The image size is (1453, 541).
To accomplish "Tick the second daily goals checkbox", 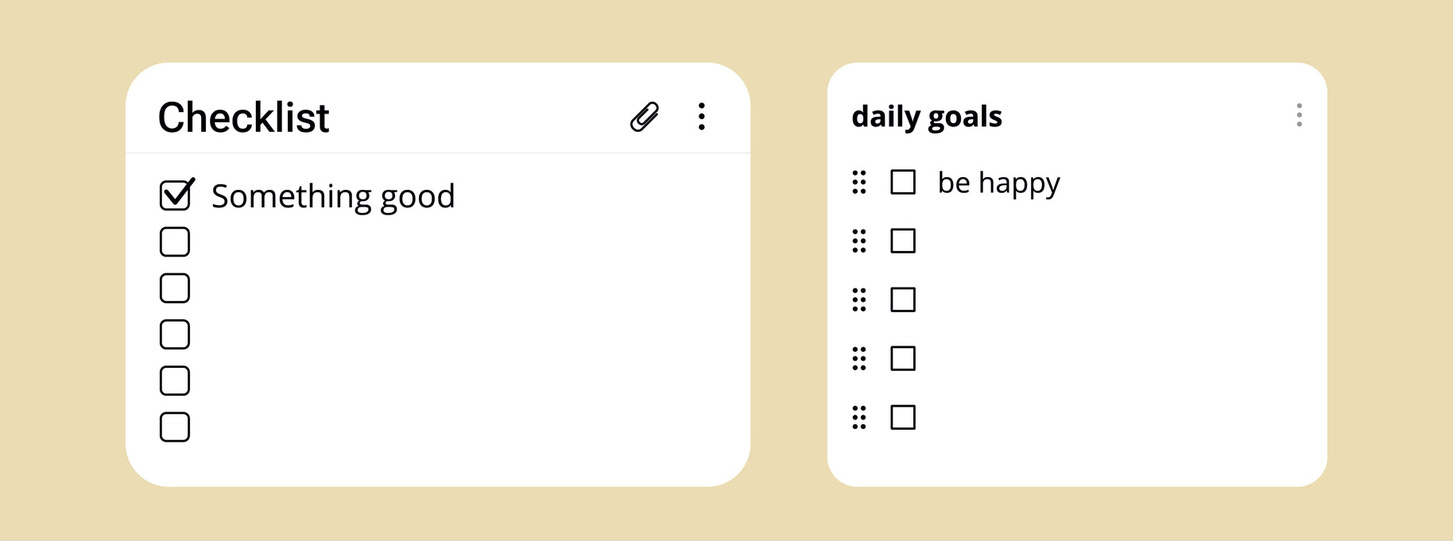I will [903, 241].
